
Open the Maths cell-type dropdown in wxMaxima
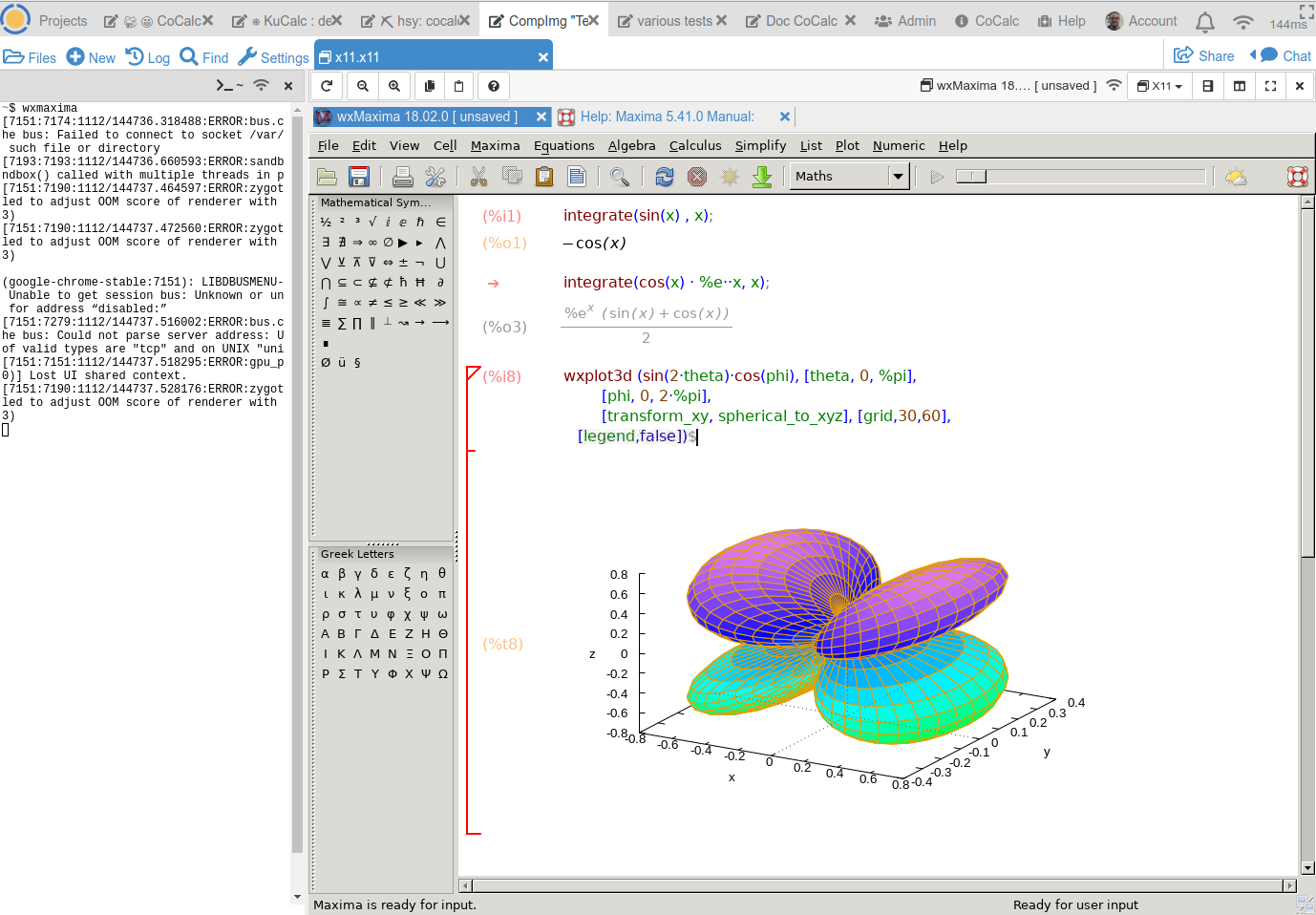click(896, 176)
